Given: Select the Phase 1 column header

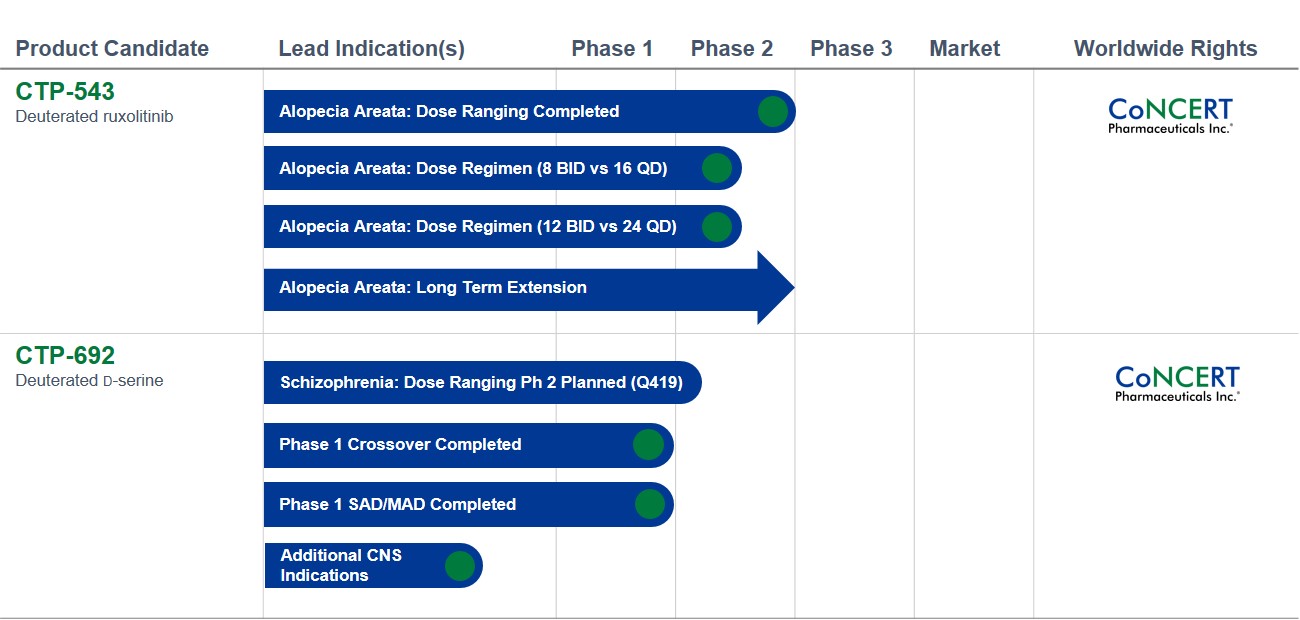Looking at the screenshot, I should (612, 48).
